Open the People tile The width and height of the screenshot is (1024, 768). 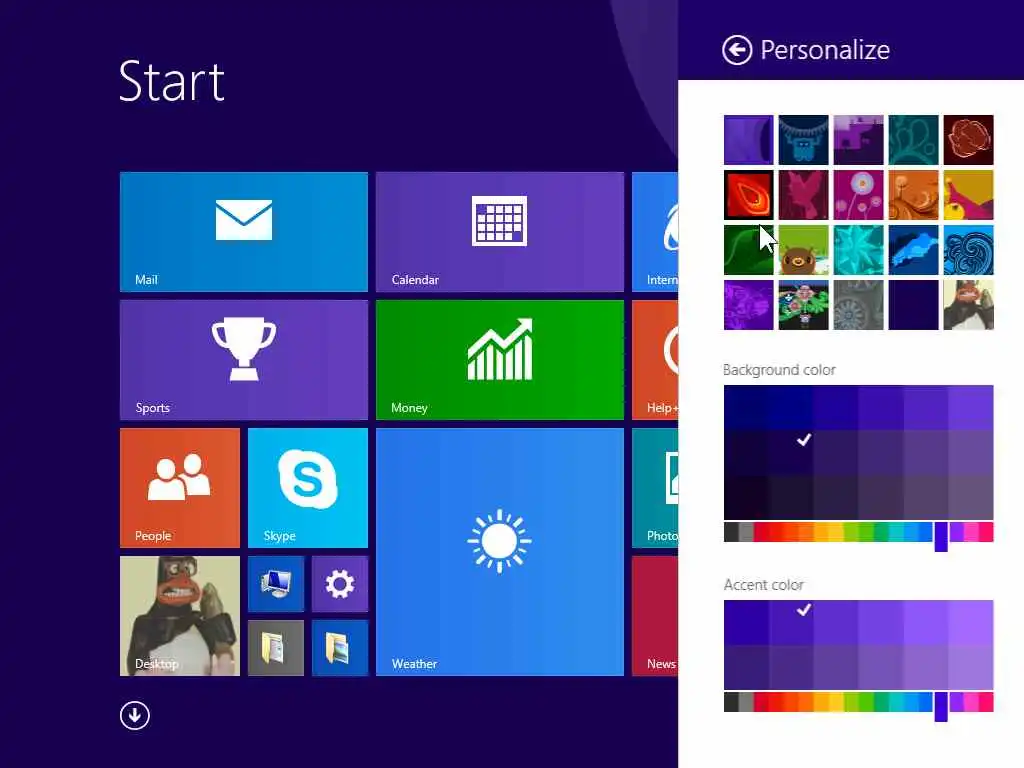coord(180,488)
